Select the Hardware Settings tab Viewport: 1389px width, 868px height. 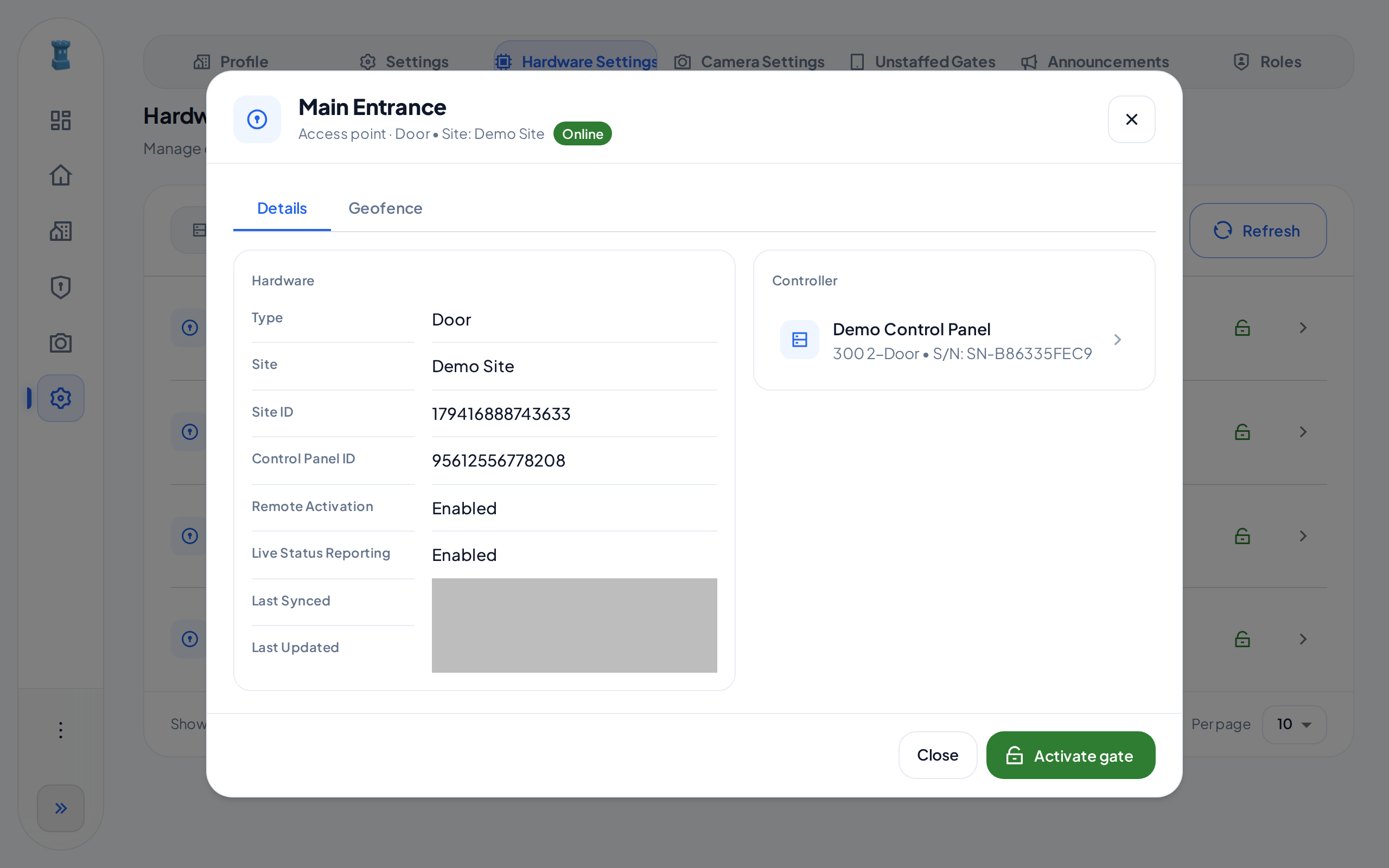pos(576,62)
